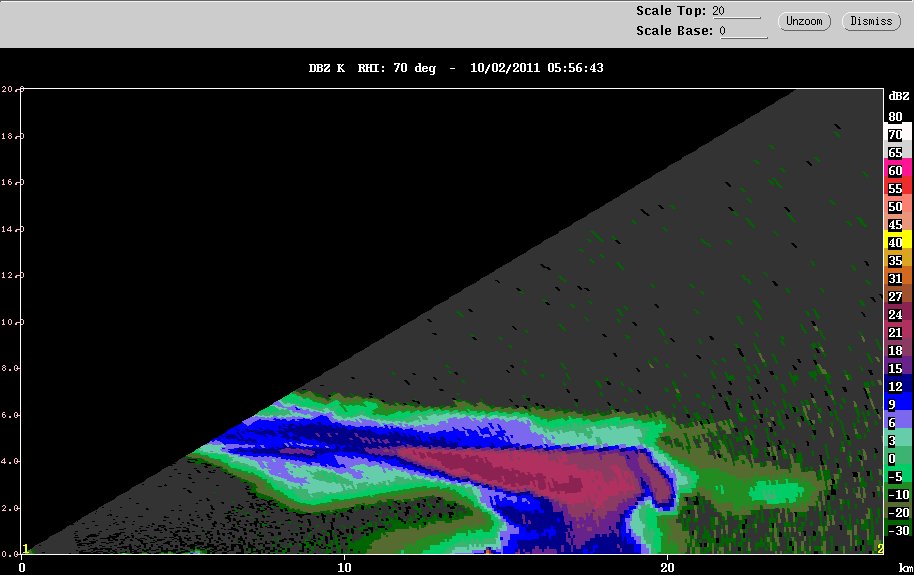Click the x-axis label 0
This screenshot has height=575, width=914.
click(22, 567)
